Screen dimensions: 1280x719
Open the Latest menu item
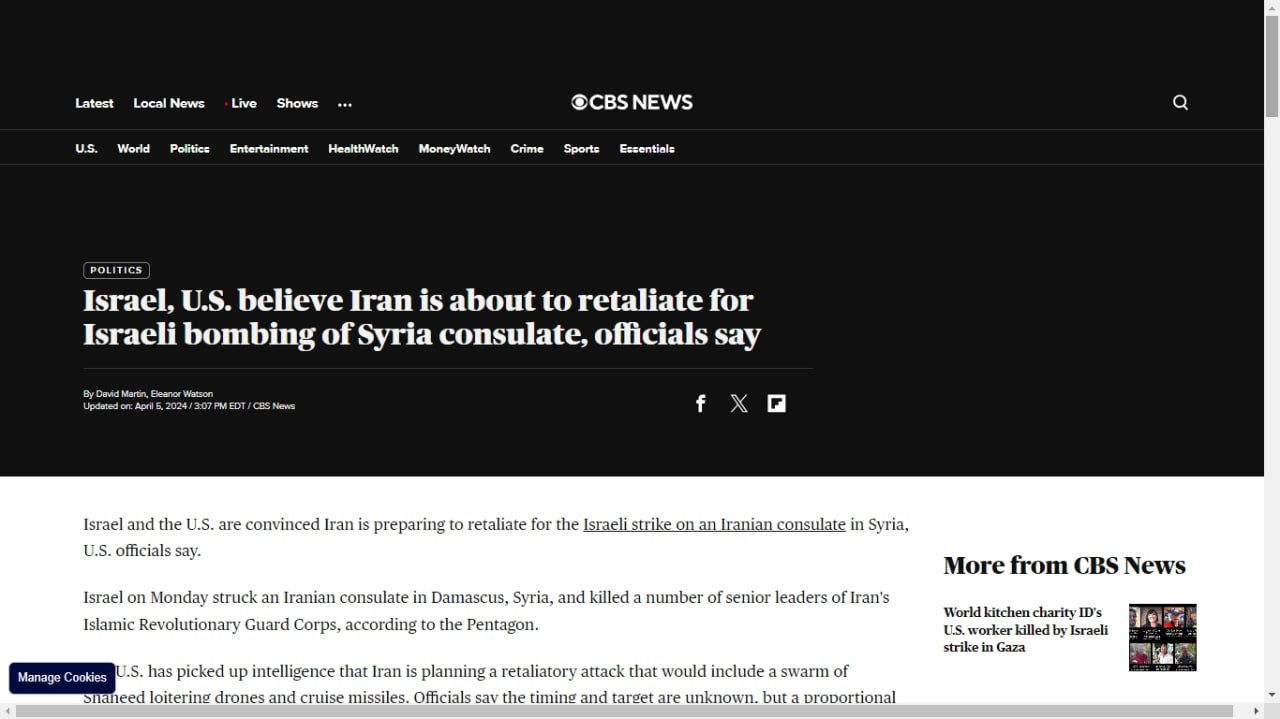coord(94,103)
